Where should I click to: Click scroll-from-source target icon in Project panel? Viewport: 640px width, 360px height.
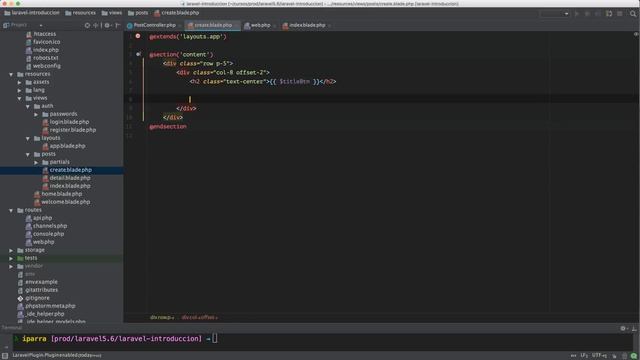pos(87,25)
